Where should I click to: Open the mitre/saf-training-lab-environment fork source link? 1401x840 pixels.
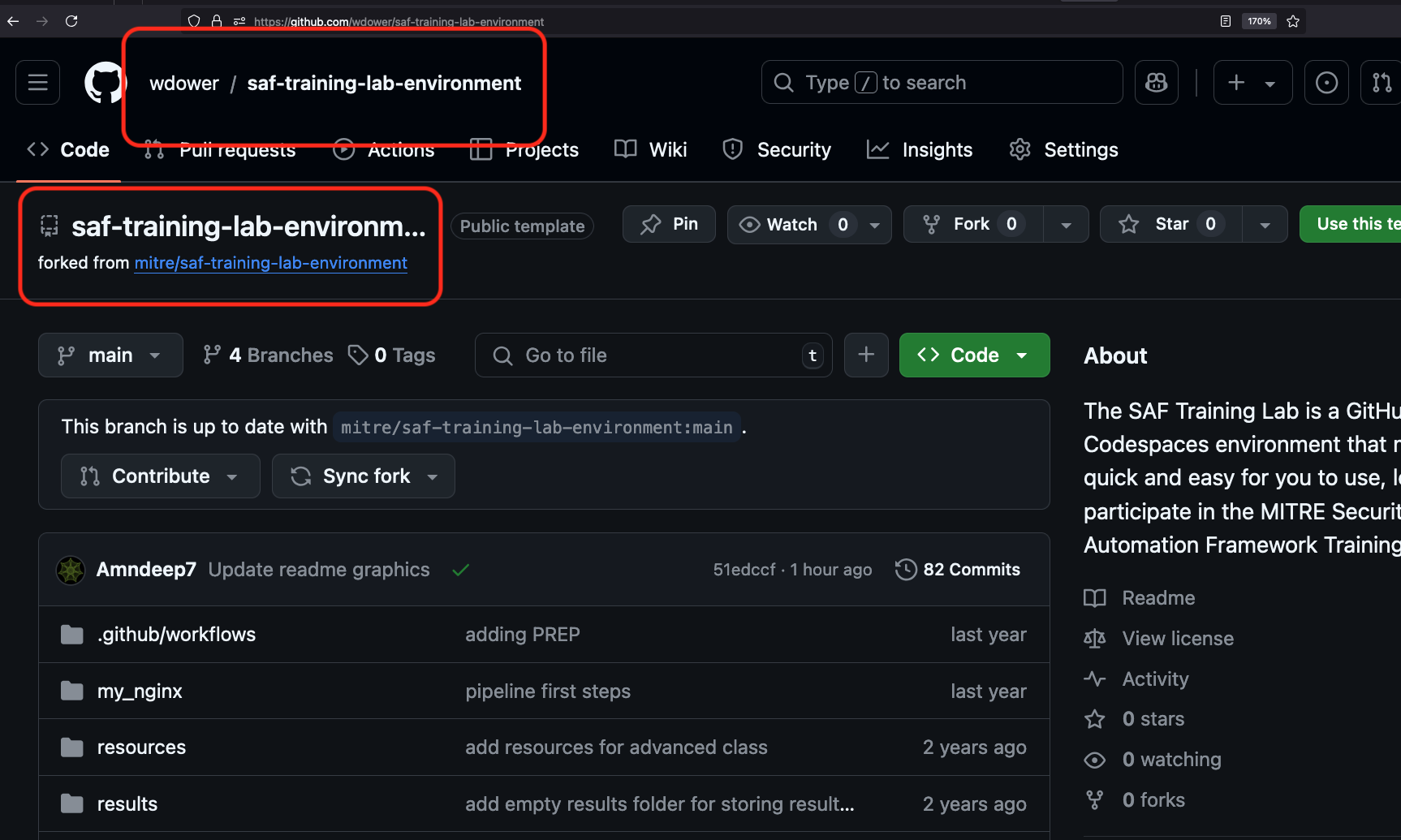click(270, 263)
